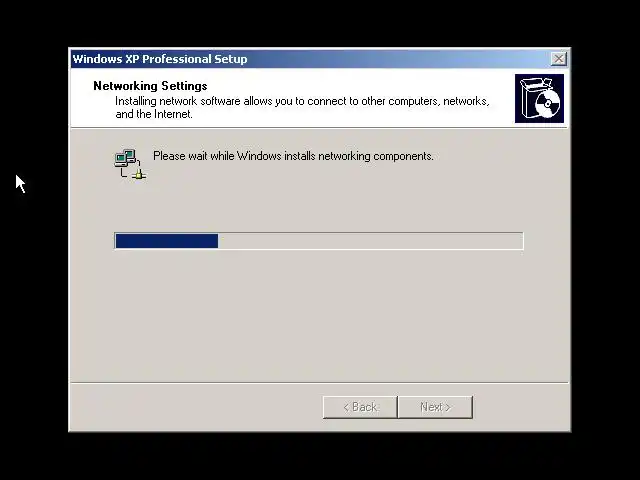Image resolution: width=640 pixels, height=480 pixels.
Task: Click the network computers icon
Action: click(x=130, y=164)
